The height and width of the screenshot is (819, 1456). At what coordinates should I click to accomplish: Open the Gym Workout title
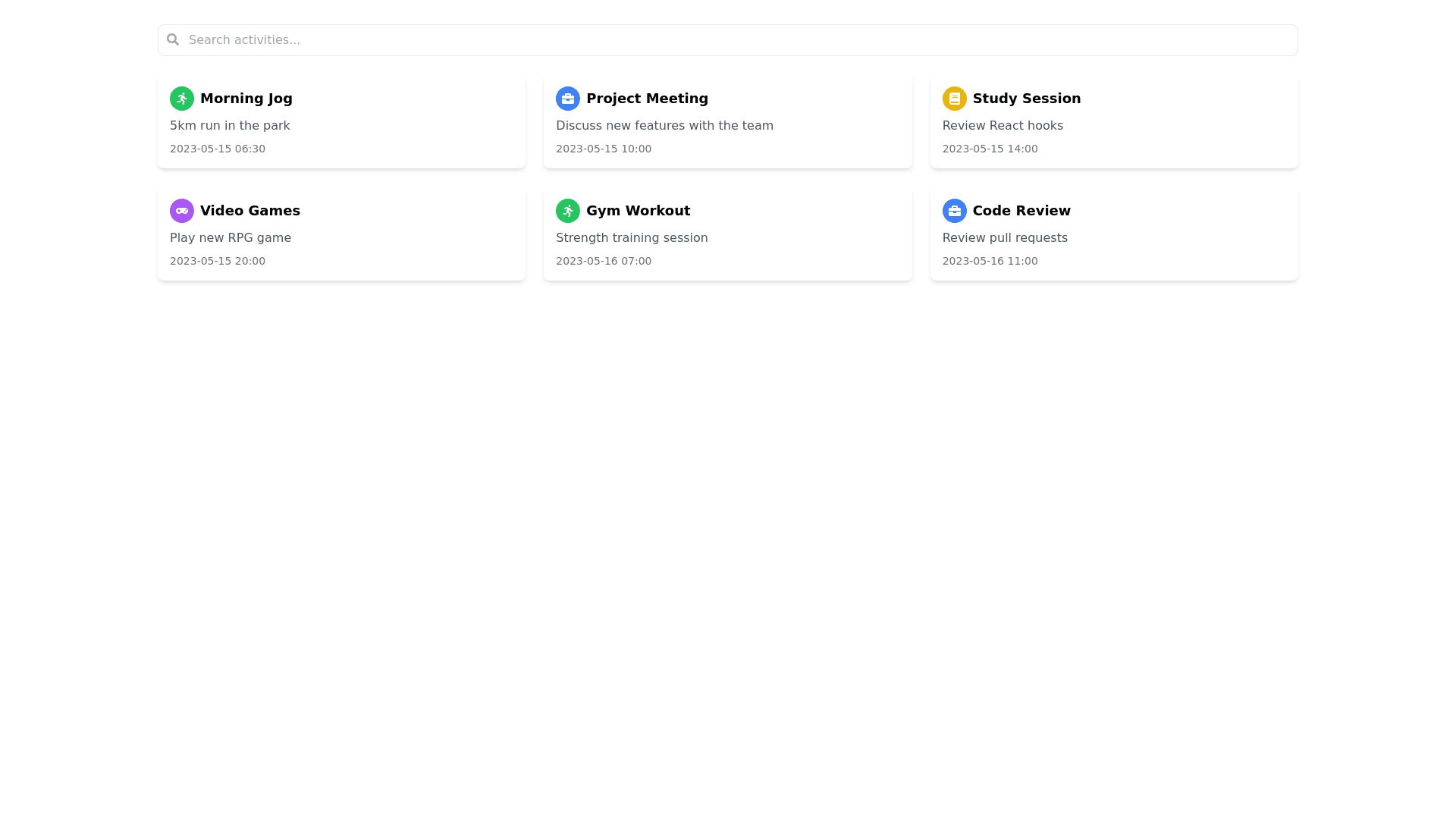638,211
